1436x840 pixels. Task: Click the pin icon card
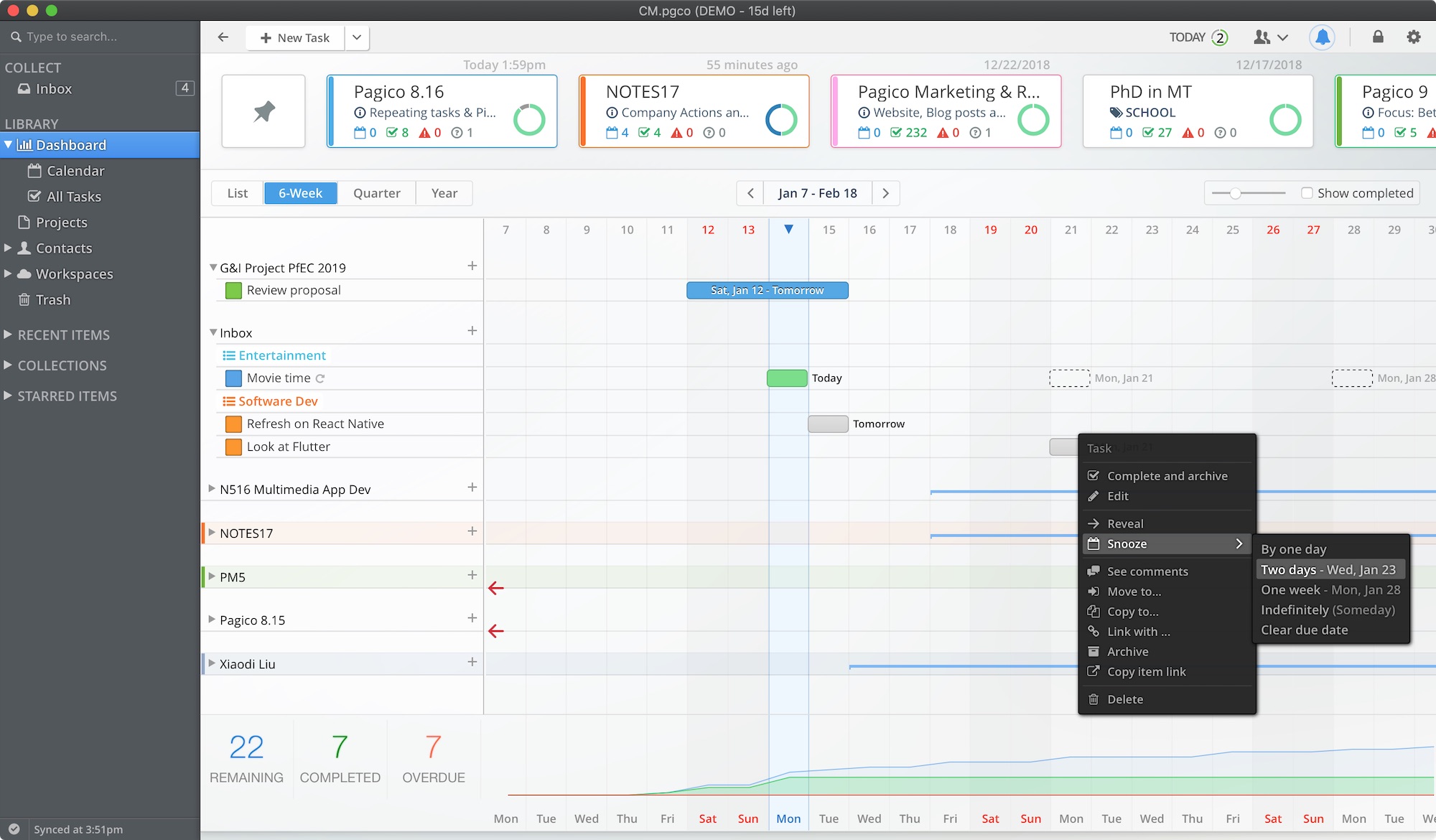(x=264, y=111)
